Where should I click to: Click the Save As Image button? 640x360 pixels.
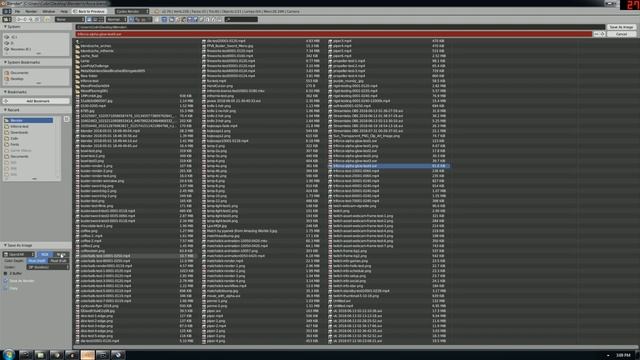pos(621,27)
